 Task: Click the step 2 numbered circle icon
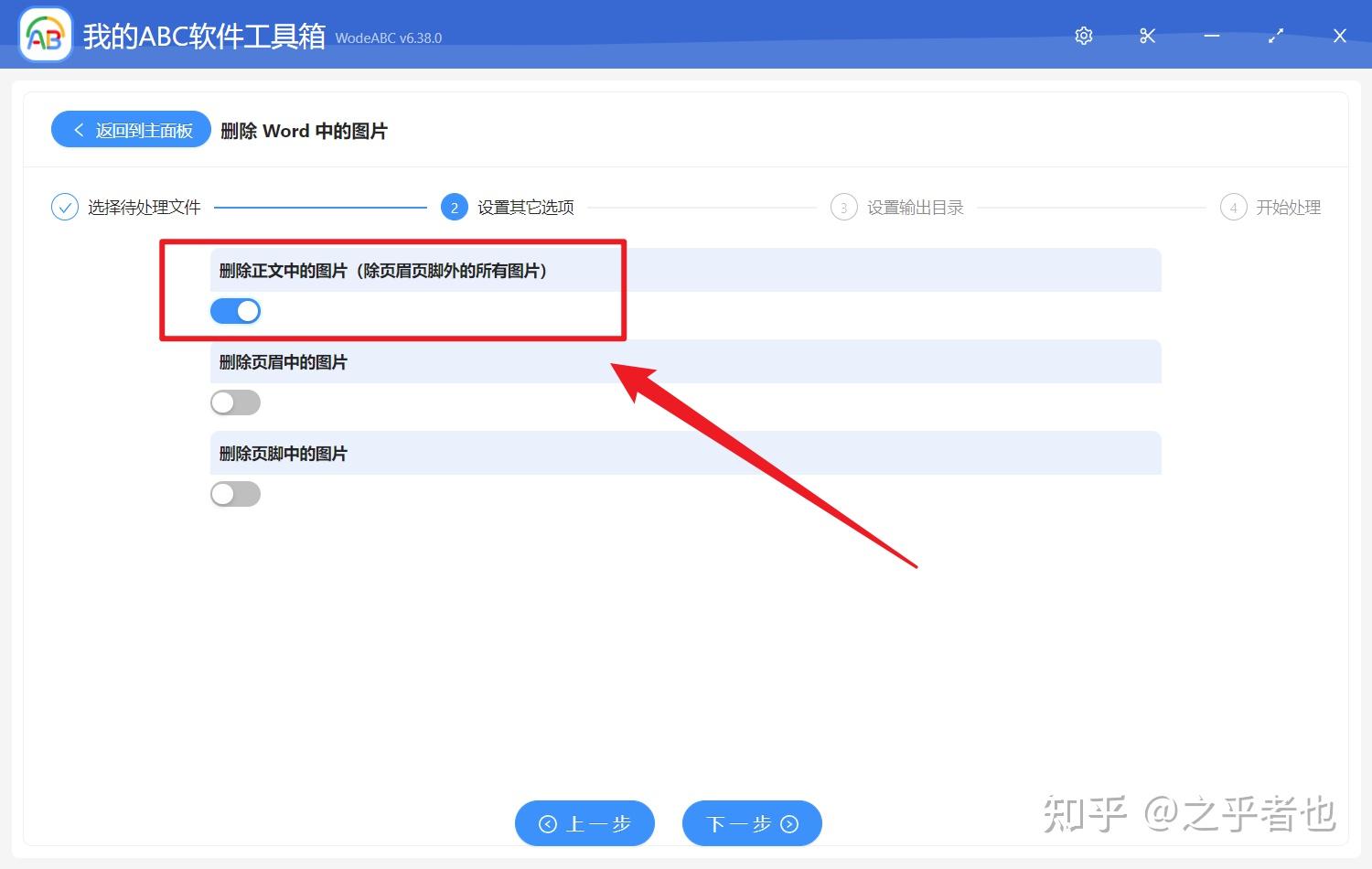point(454,207)
